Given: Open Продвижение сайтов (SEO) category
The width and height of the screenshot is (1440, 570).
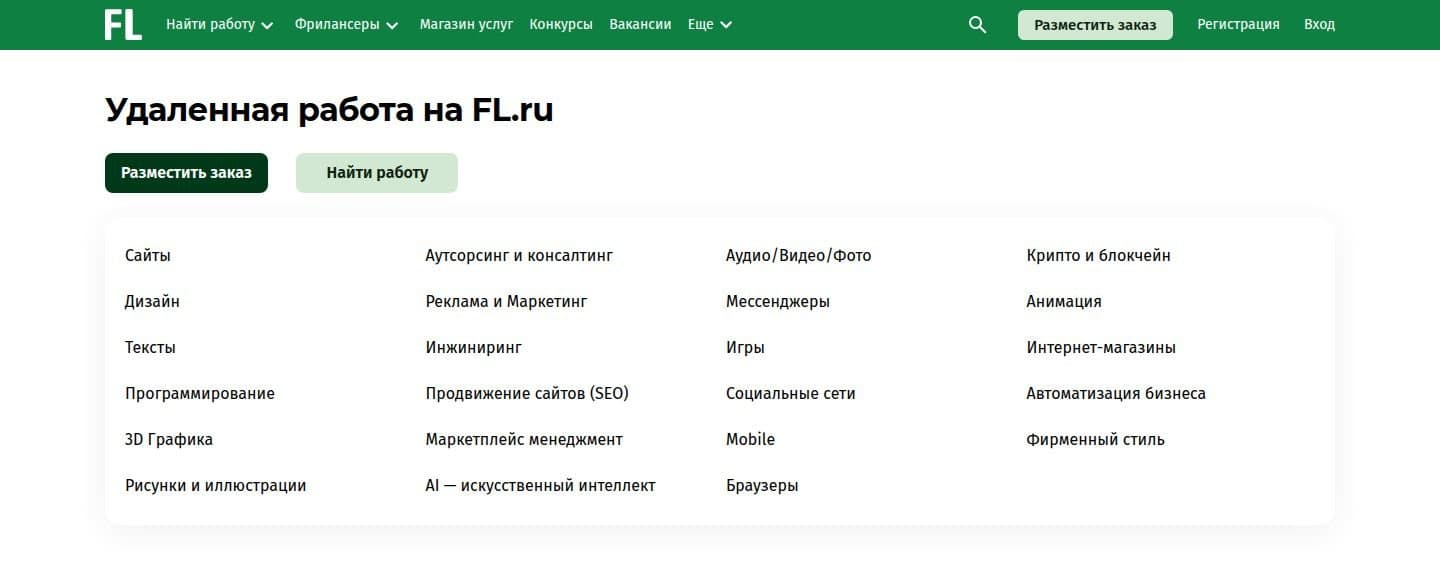Looking at the screenshot, I should coord(527,394).
